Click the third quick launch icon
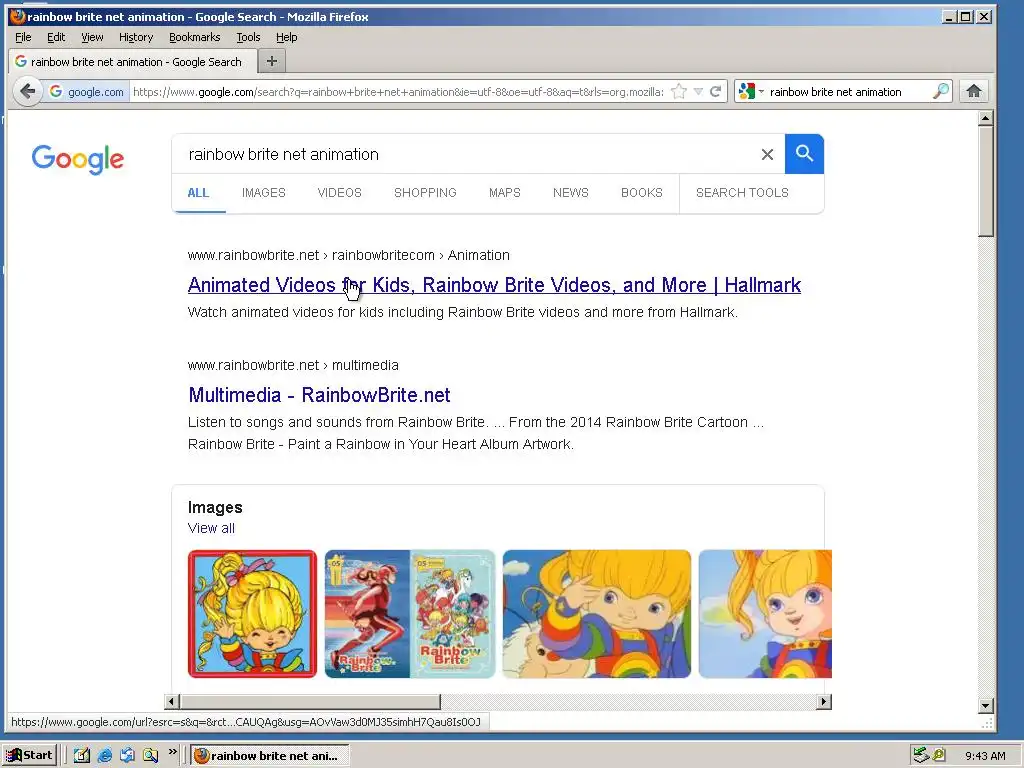The height and width of the screenshot is (768, 1024). coord(127,756)
